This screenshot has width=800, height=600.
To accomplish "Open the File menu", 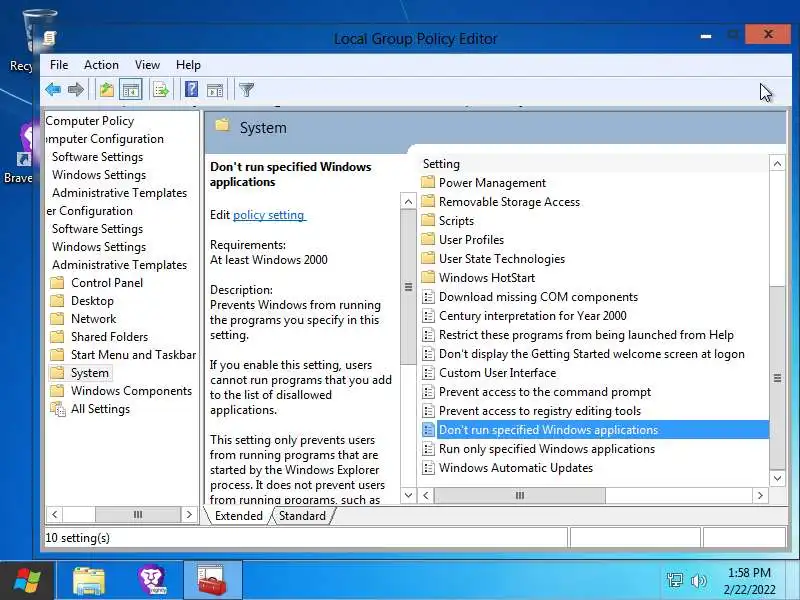I will point(59,65).
